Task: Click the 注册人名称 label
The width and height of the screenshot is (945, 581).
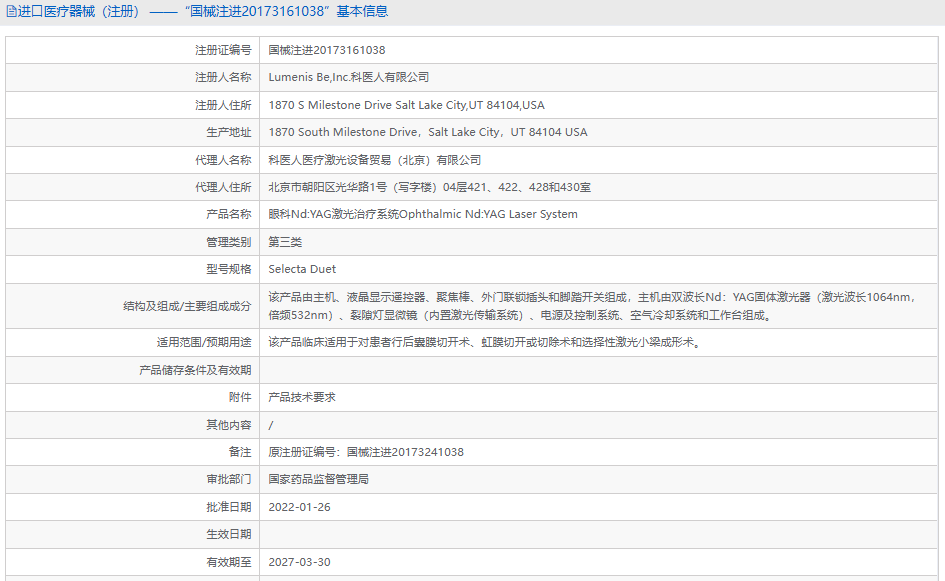Action: tap(223, 77)
